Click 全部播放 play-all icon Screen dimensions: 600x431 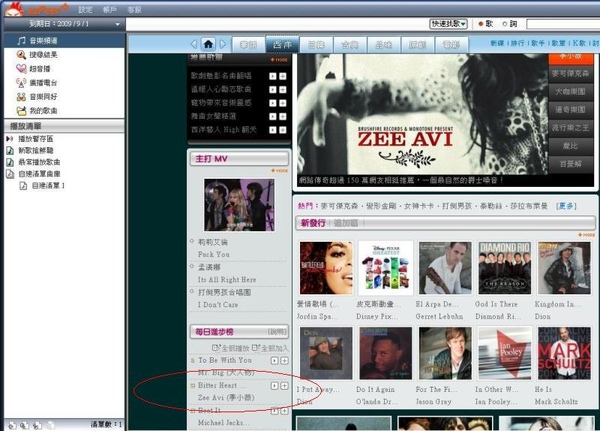(x=216, y=348)
